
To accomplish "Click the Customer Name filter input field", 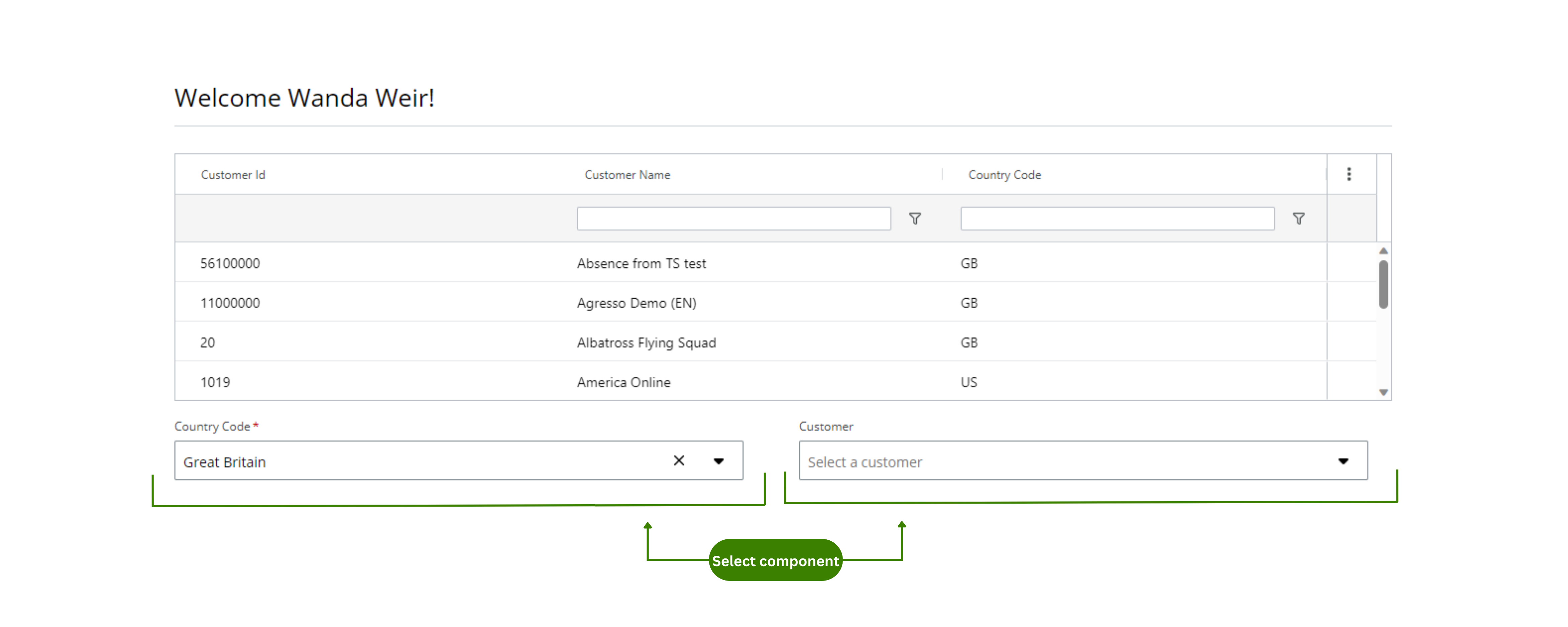I will pos(733,219).
